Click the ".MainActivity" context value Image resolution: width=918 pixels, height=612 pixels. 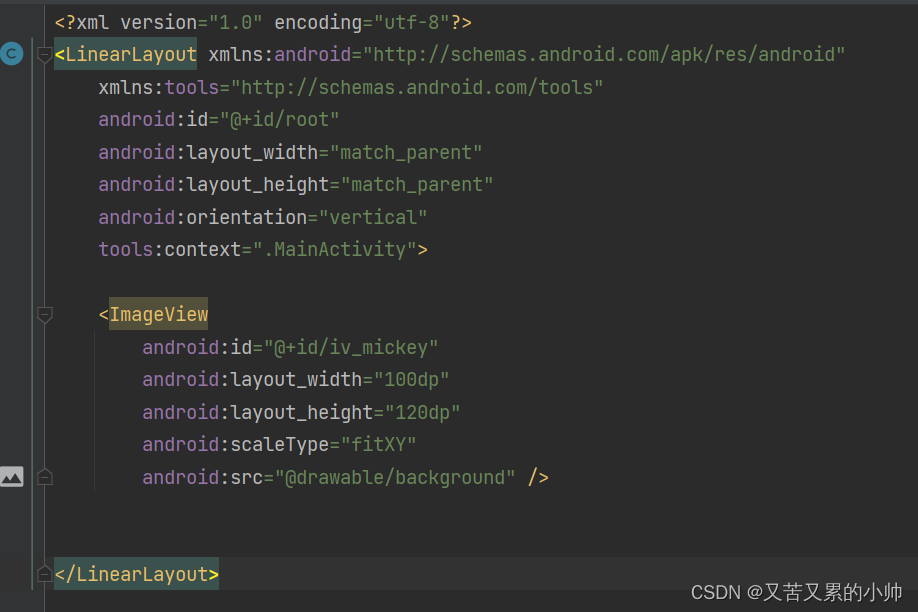pos(334,249)
